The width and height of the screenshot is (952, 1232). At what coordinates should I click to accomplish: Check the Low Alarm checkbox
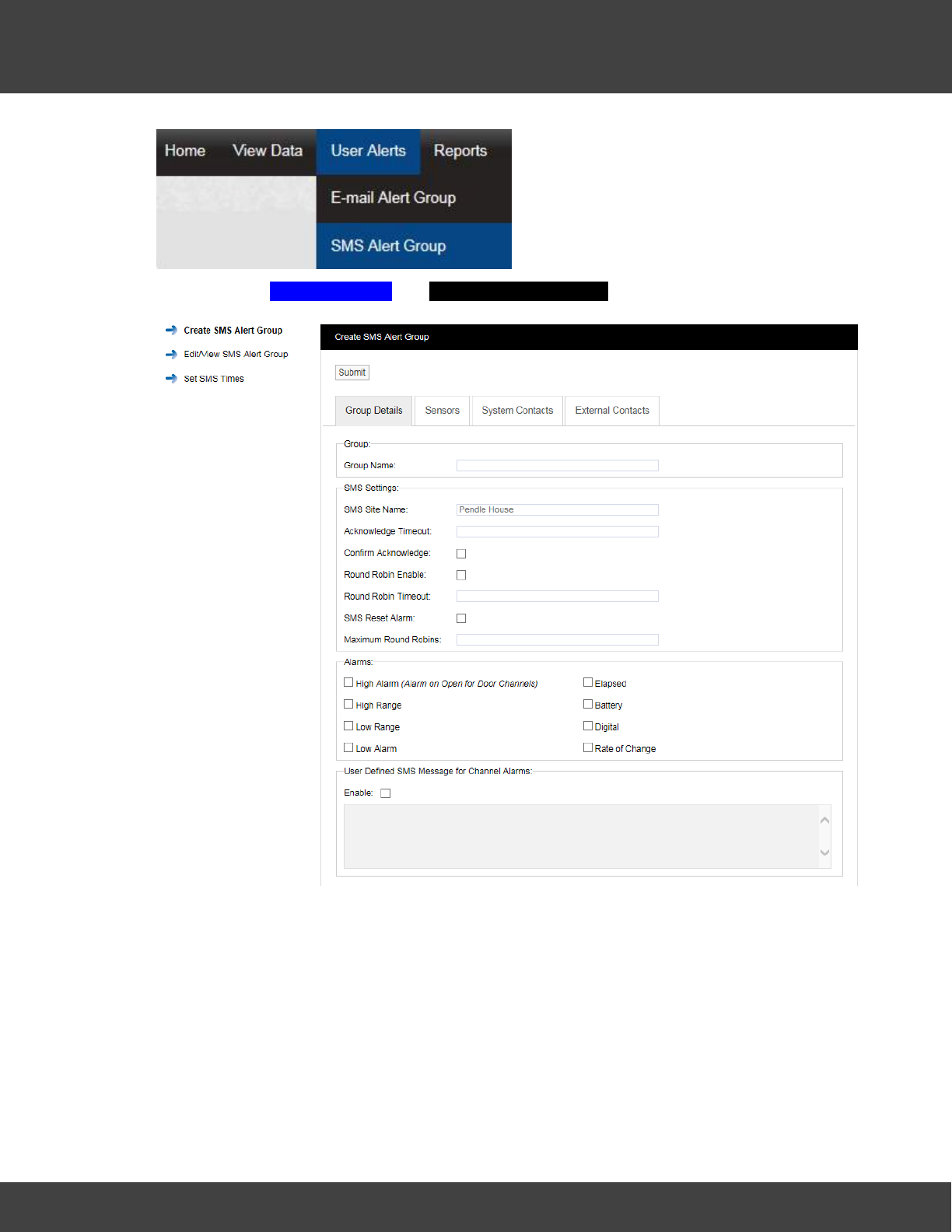pyautogui.click(x=348, y=747)
